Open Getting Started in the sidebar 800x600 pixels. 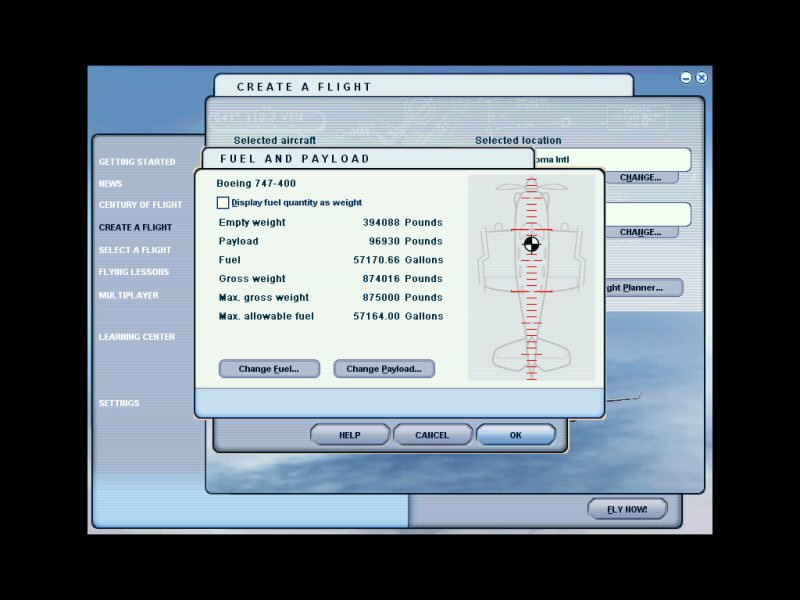[x=137, y=162]
